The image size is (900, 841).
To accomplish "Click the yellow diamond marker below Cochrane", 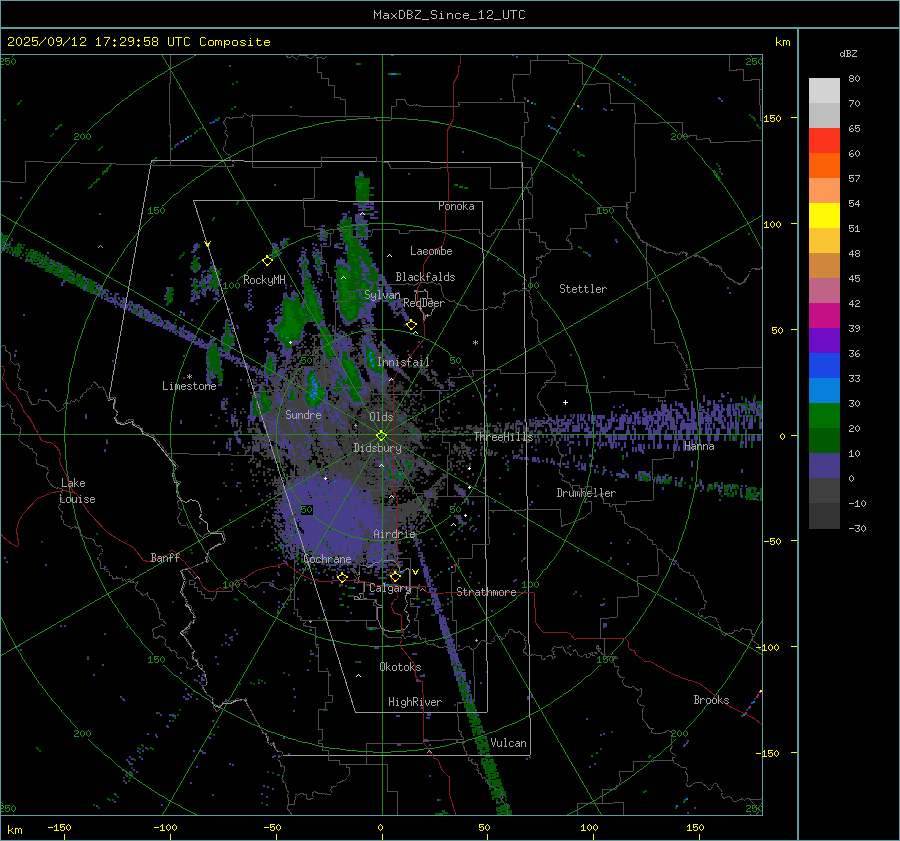I will [x=342, y=577].
